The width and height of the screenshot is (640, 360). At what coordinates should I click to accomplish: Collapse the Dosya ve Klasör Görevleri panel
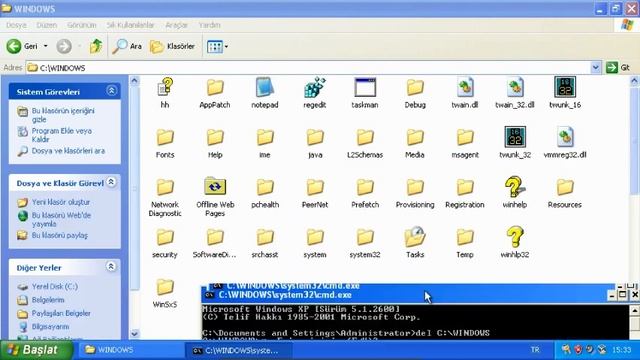[111, 182]
